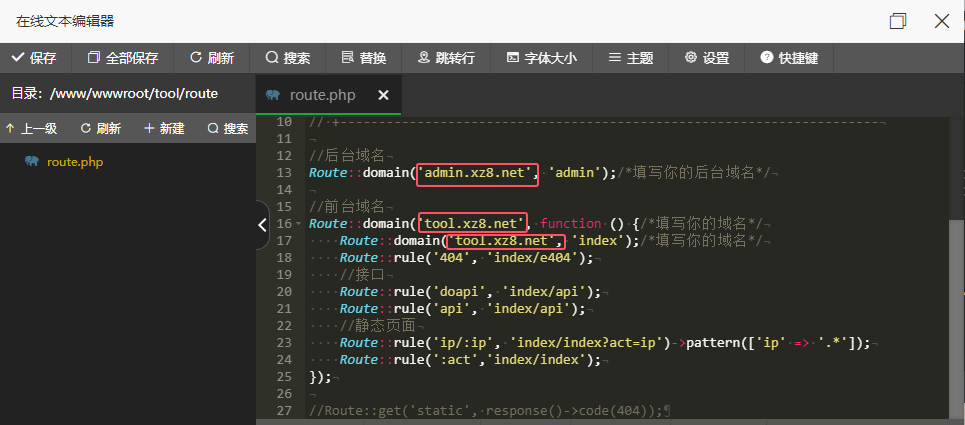965x425 pixels.
Task: Select route.php in the file tree
Action: coord(74,162)
